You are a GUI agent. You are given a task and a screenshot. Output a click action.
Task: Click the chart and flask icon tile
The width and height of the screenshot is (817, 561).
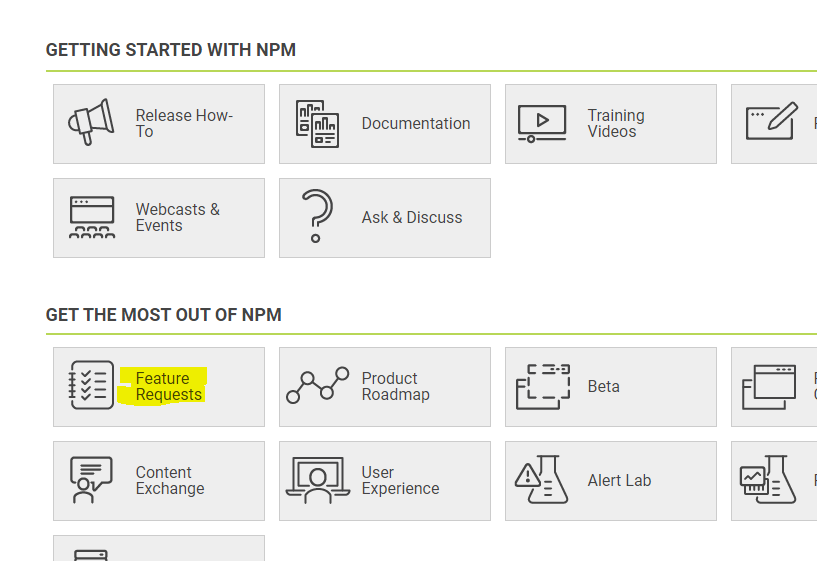774,481
